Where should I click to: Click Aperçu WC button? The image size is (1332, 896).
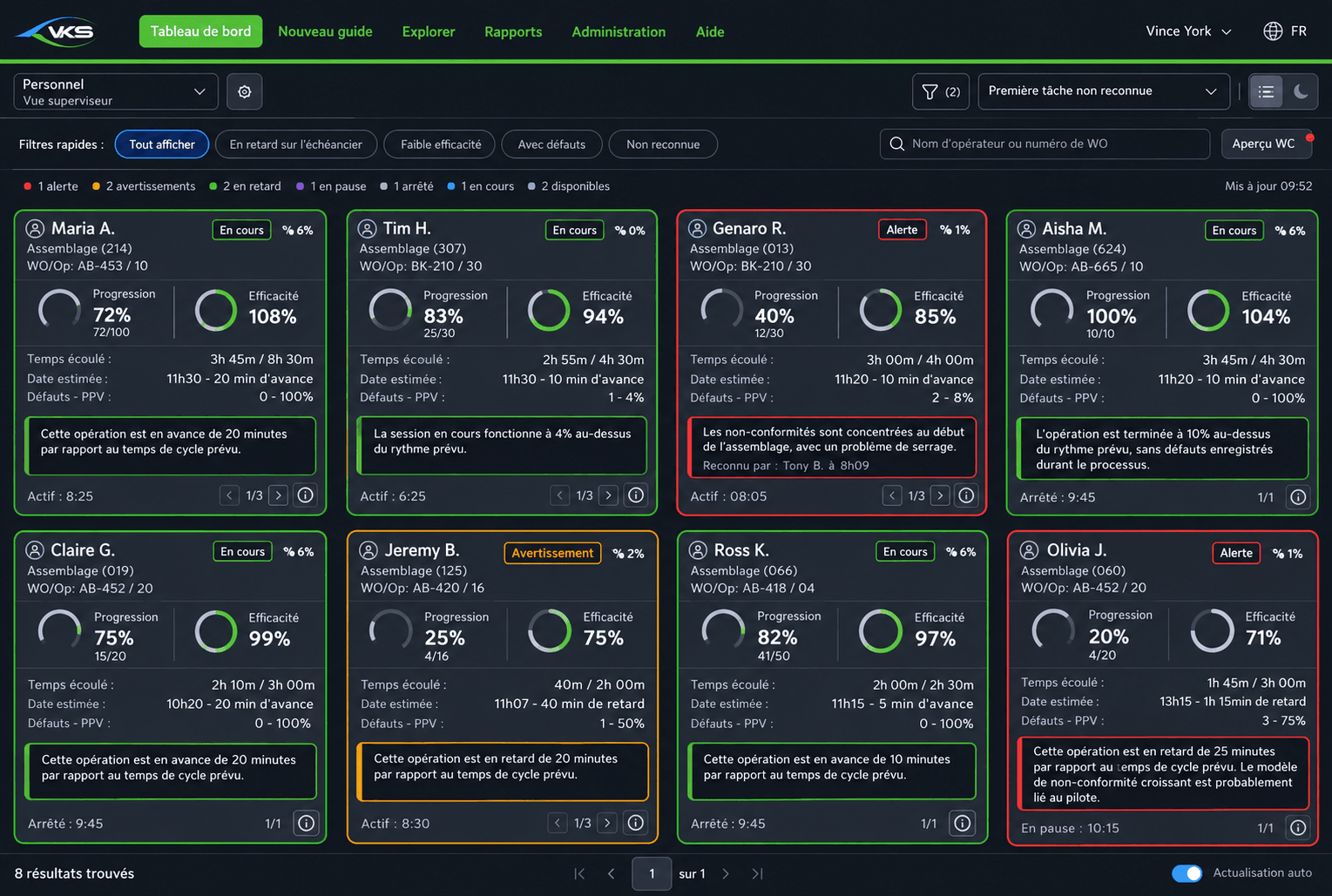tap(1267, 145)
